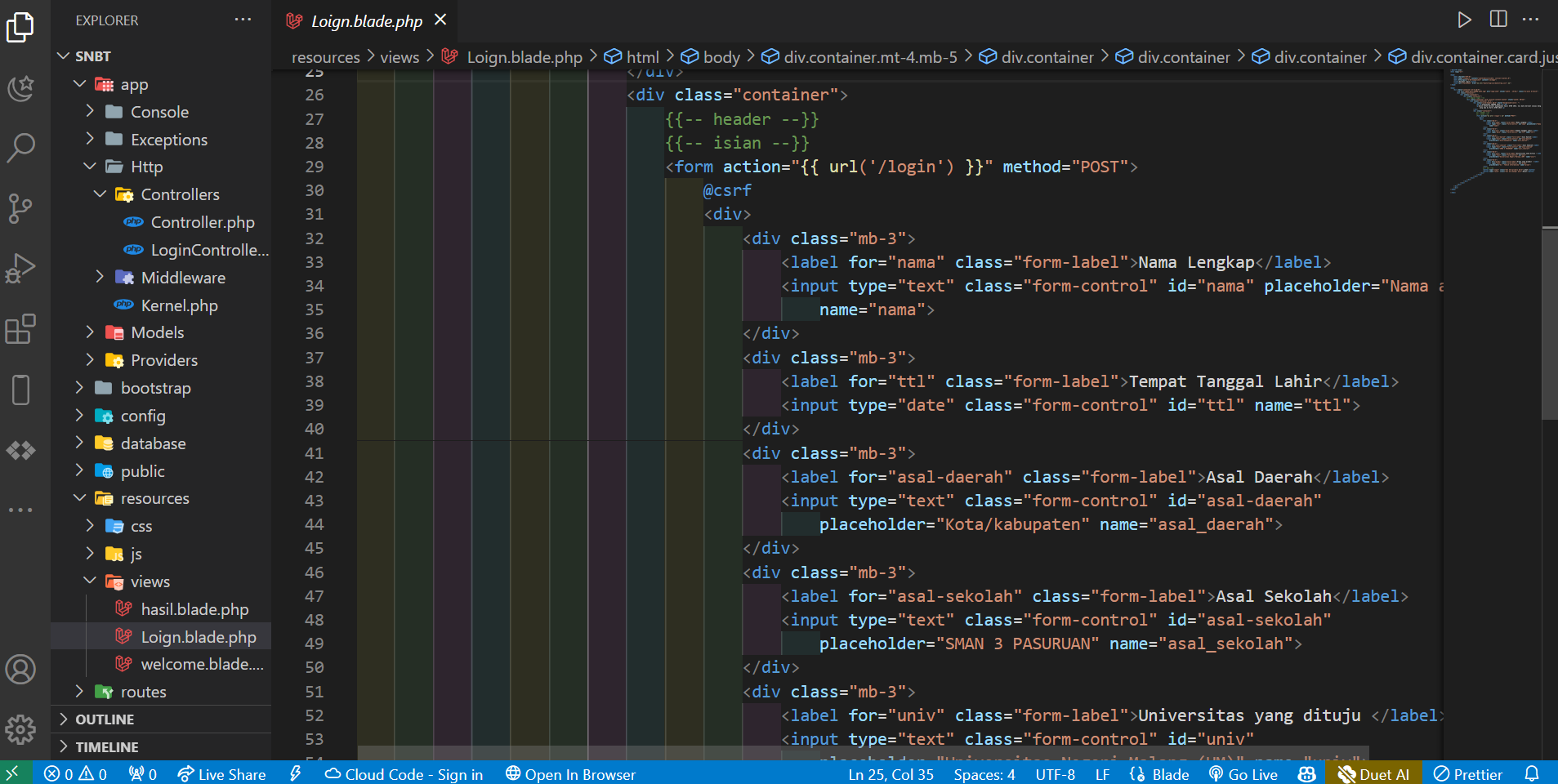
Task: Click body in the breadcrumb
Action: tap(712, 57)
